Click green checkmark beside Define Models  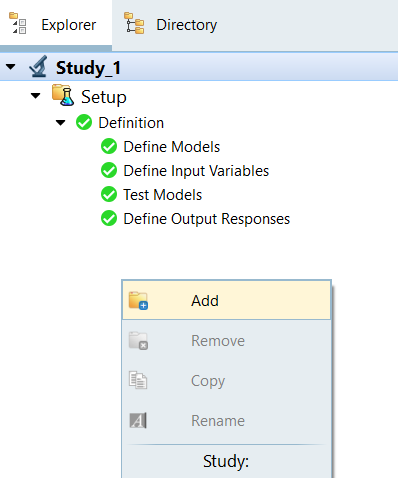coord(109,146)
